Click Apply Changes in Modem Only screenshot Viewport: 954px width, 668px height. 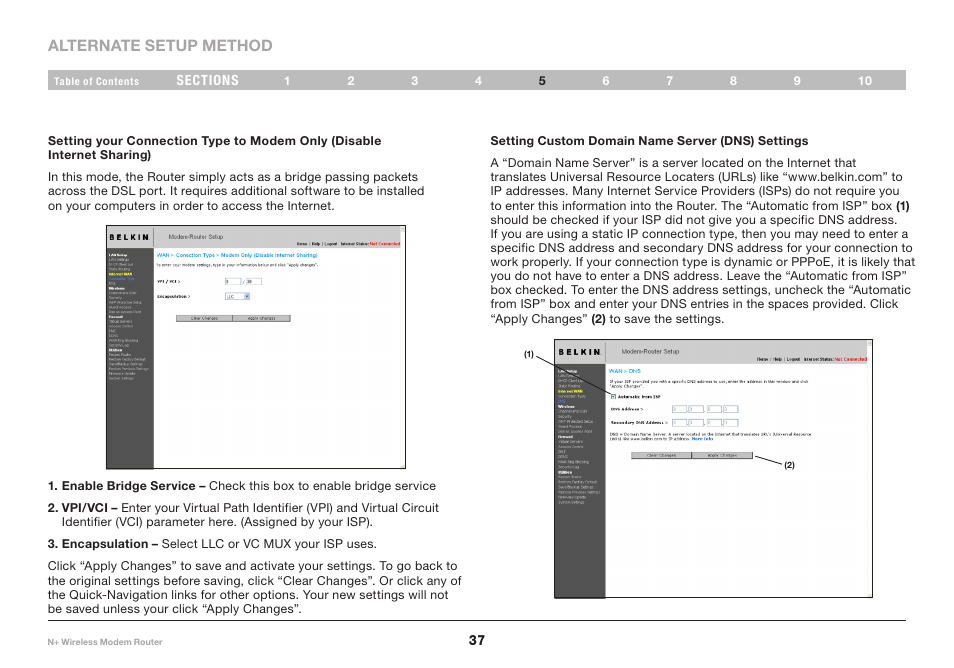click(262, 318)
